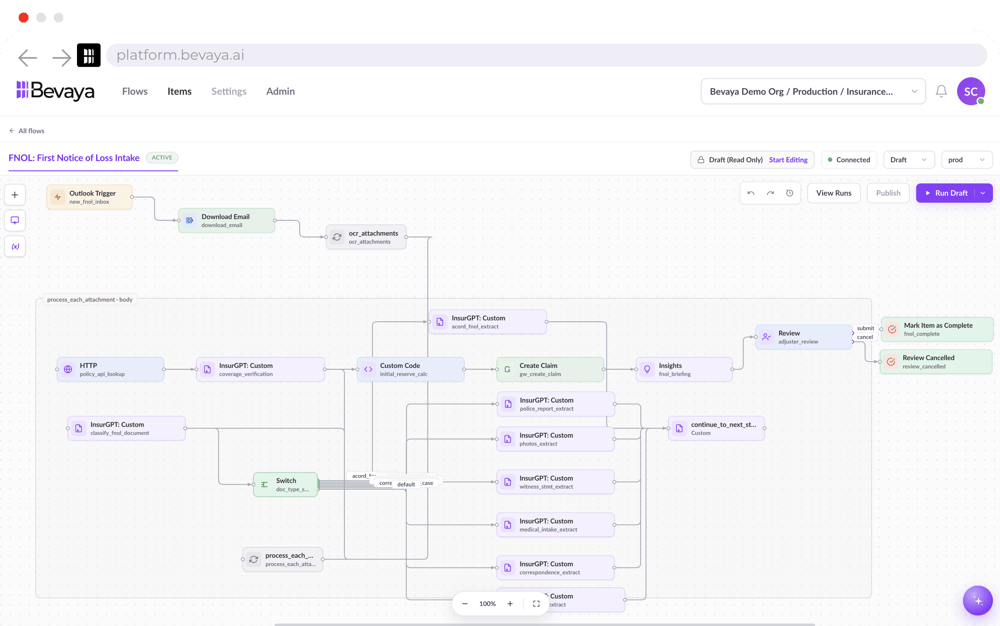Zoom in with plus button
1000x626 pixels.
(510, 604)
